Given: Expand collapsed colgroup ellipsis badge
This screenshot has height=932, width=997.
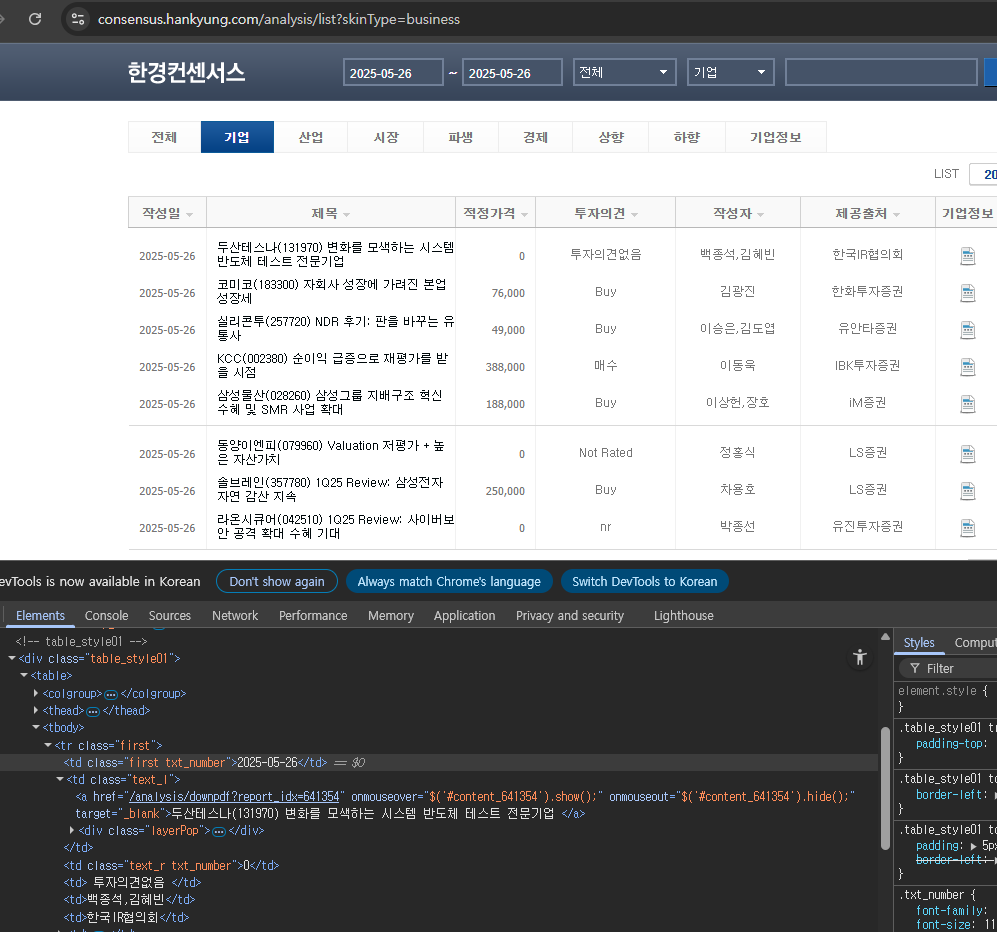Looking at the screenshot, I should (x=111, y=694).
